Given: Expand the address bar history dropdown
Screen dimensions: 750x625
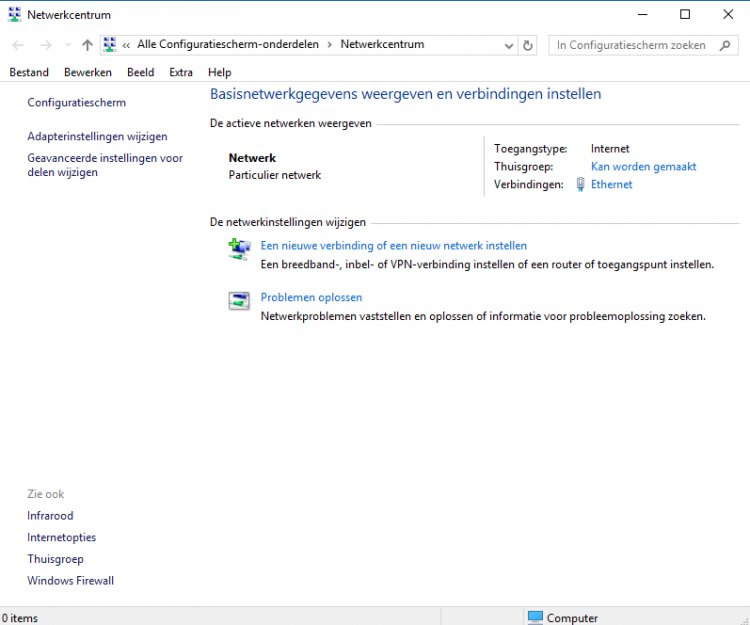Looking at the screenshot, I should tap(508, 45).
